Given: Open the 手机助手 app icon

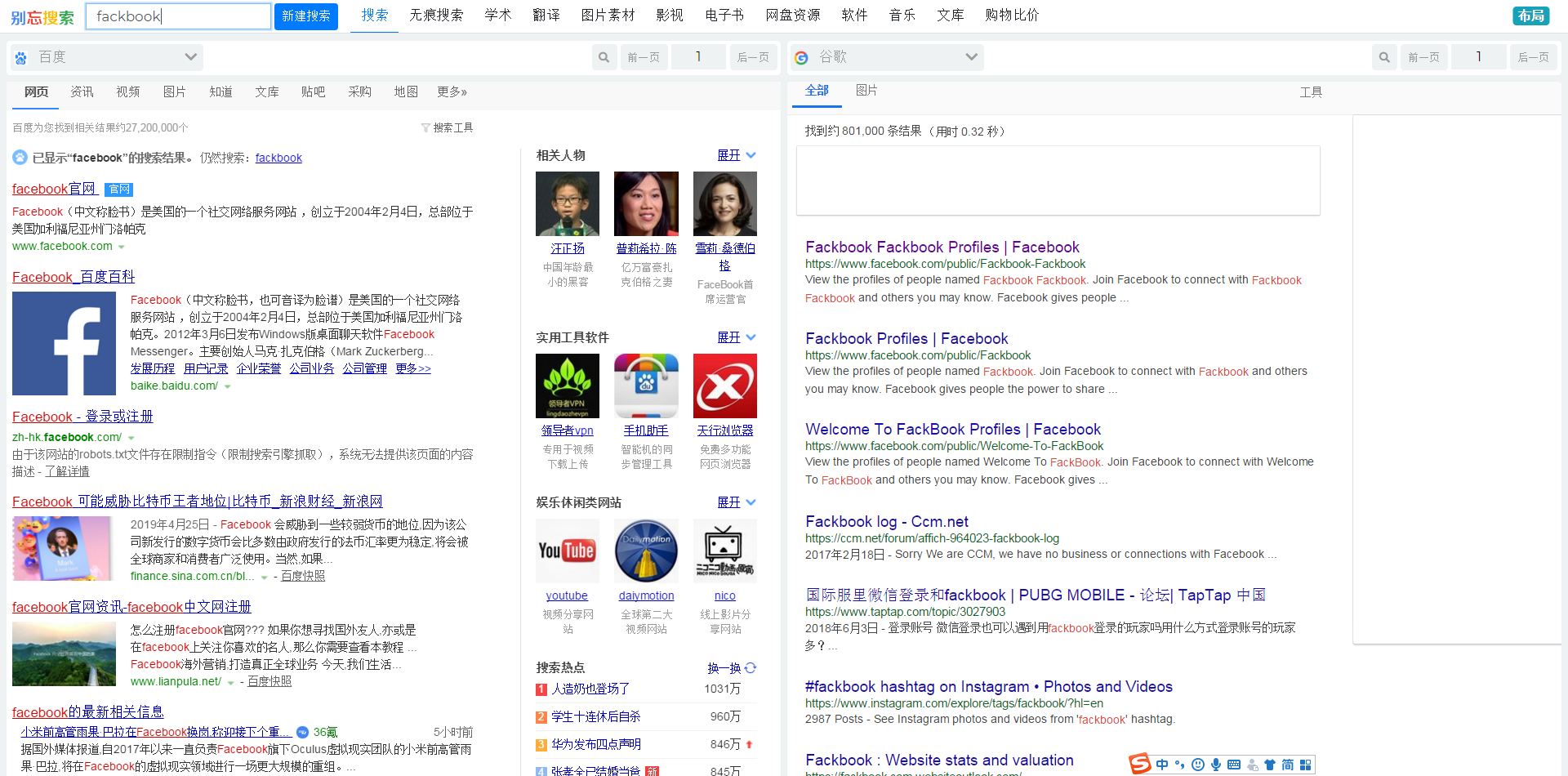Looking at the screenshot, I should pos(646,386).
